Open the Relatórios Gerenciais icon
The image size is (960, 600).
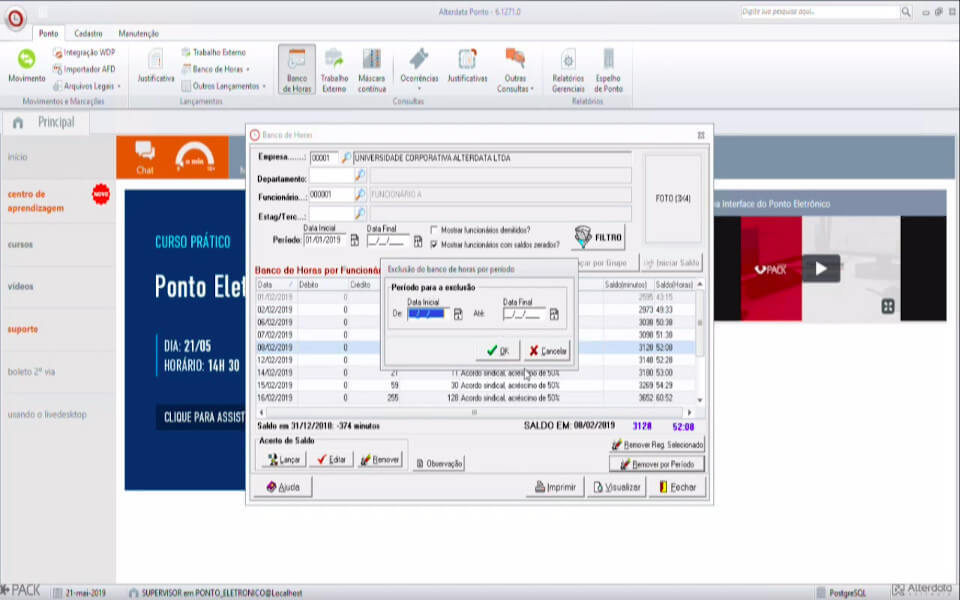[568, 69]
